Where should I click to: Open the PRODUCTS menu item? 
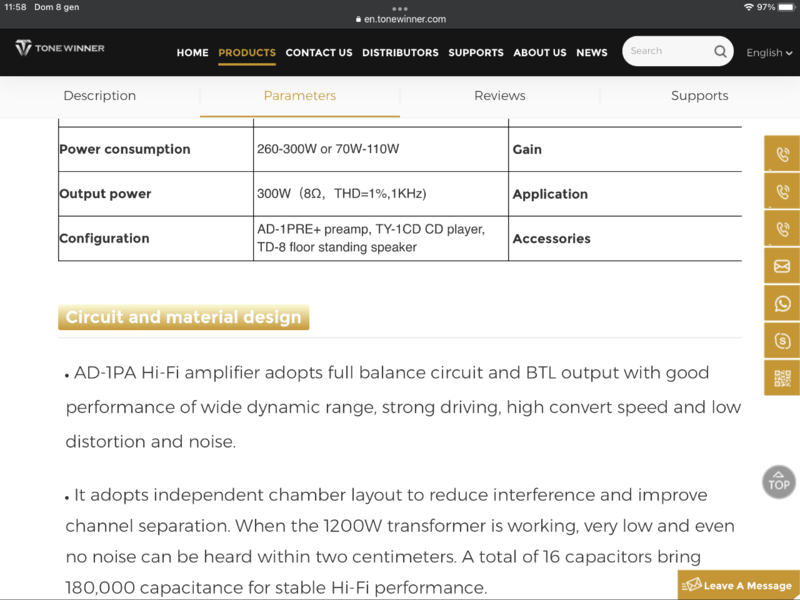[247, 53]
